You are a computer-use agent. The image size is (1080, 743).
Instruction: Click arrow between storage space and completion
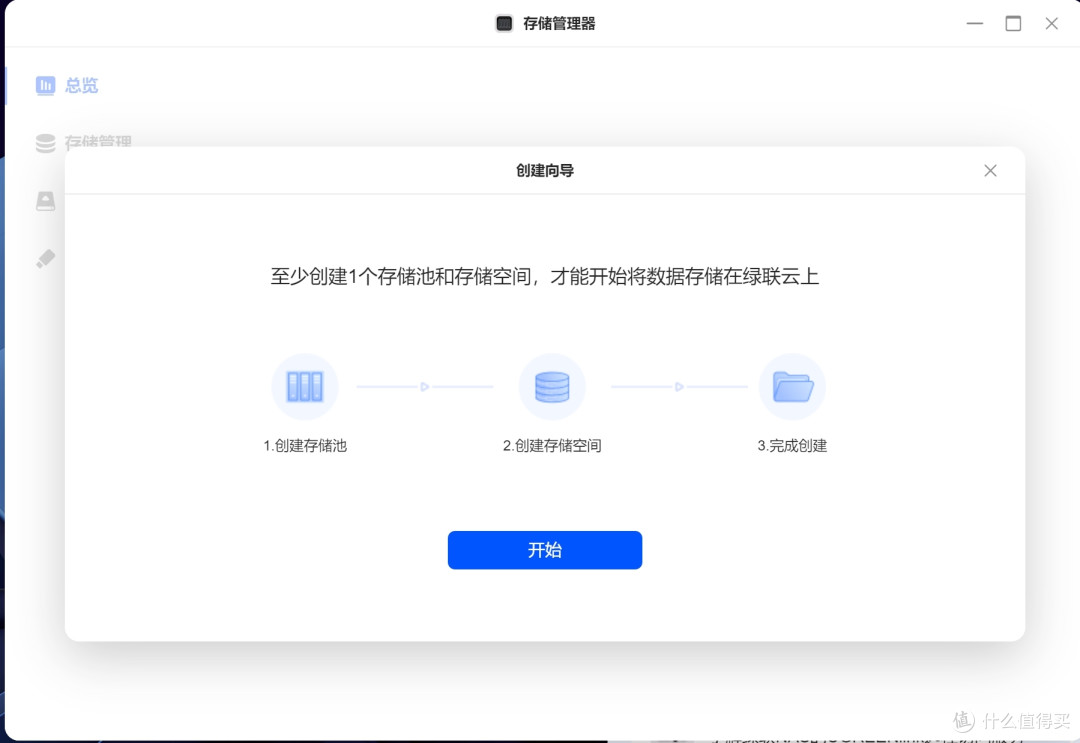click(680, 387)
